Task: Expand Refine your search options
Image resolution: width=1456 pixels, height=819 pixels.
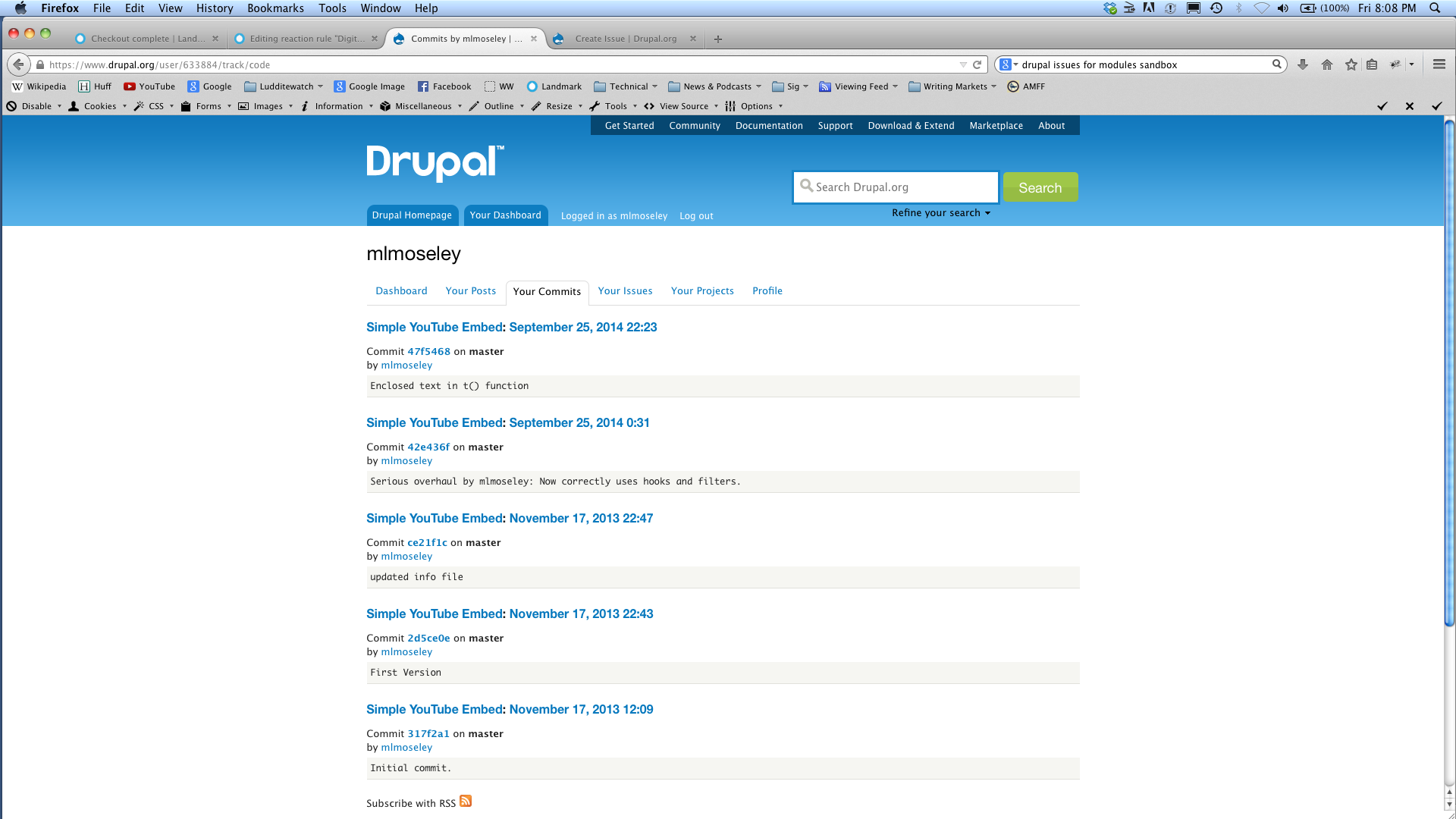Action: coord(941,213)
